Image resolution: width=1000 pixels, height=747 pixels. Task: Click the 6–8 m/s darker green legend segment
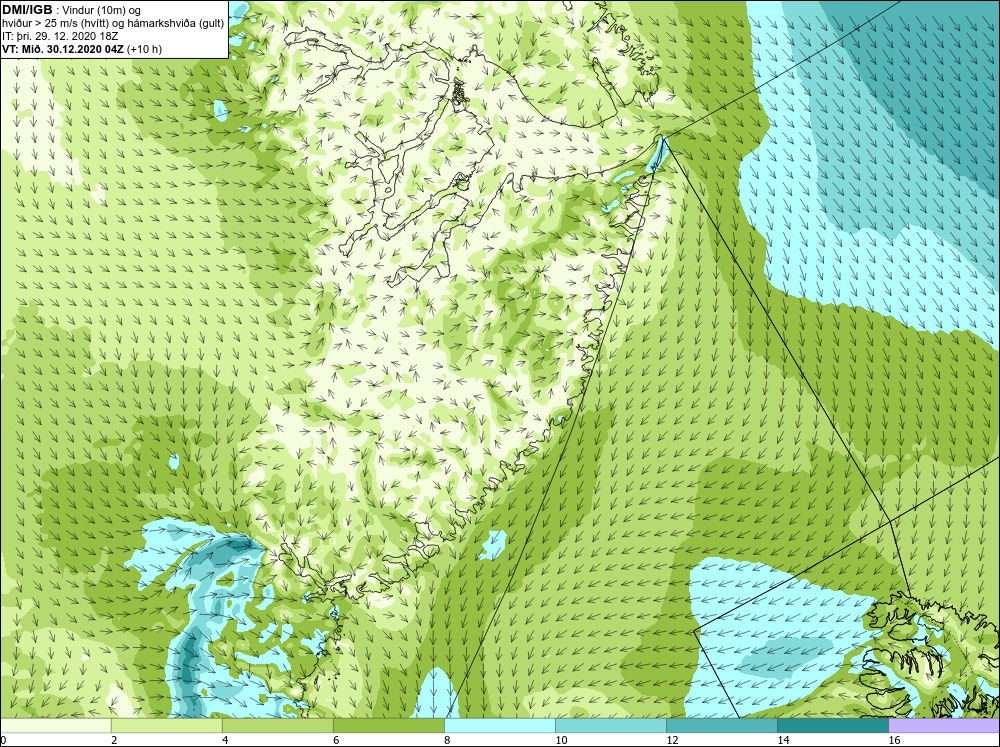tap(389, 725)
